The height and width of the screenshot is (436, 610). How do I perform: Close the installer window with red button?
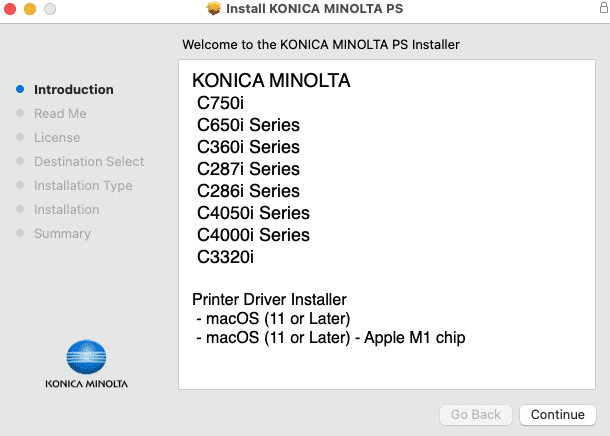tap(10, 9)
